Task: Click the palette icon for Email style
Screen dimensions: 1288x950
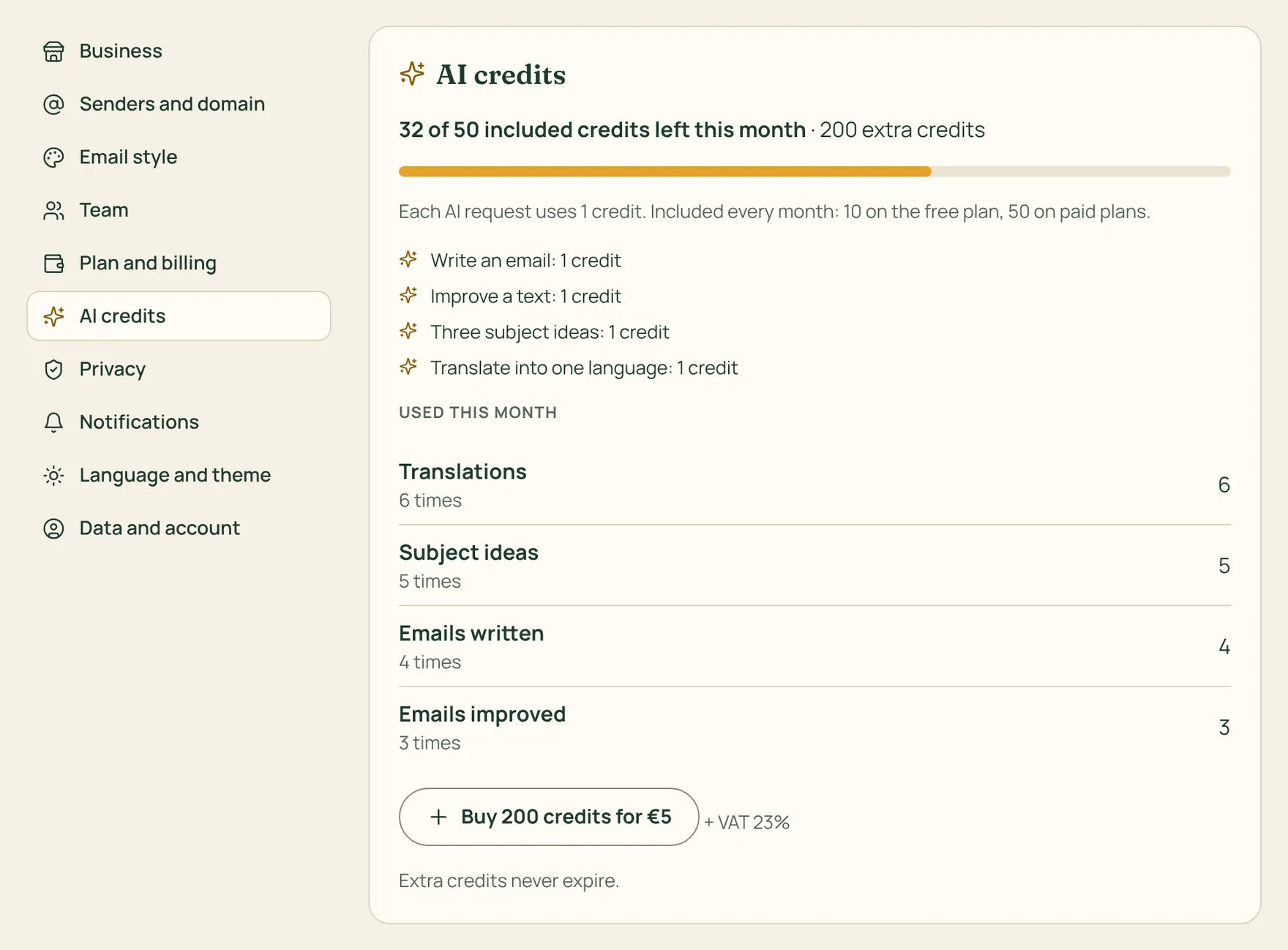Action: point(53,157)
